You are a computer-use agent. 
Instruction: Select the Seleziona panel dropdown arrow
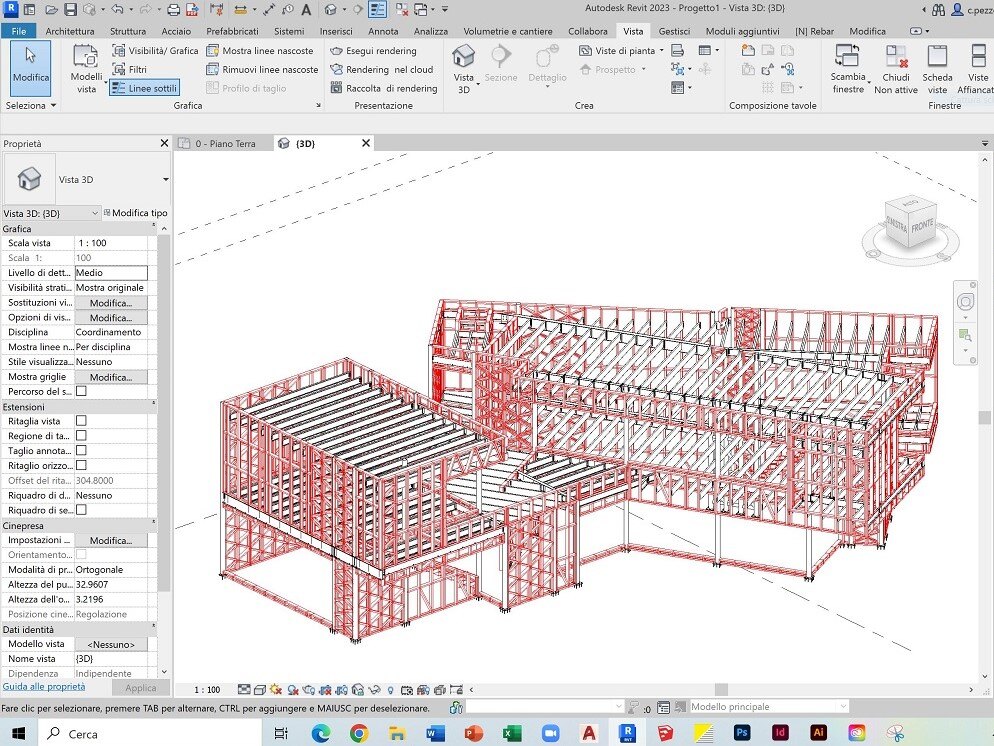[53, 106]
